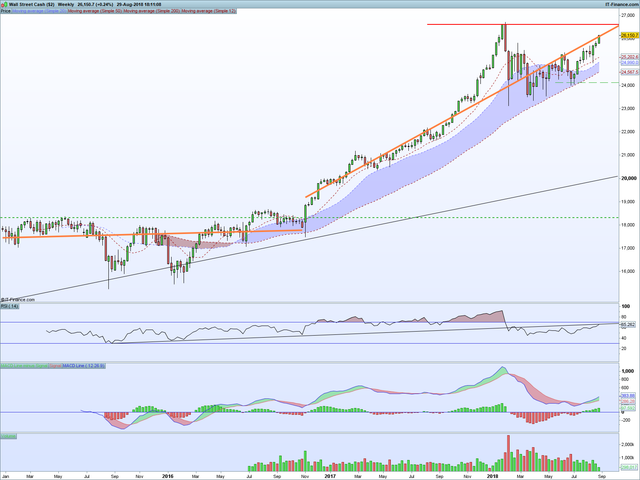Click the 'Jan' label at time axis start
This screenshot has width=640, height=480.
click(4, 476)
